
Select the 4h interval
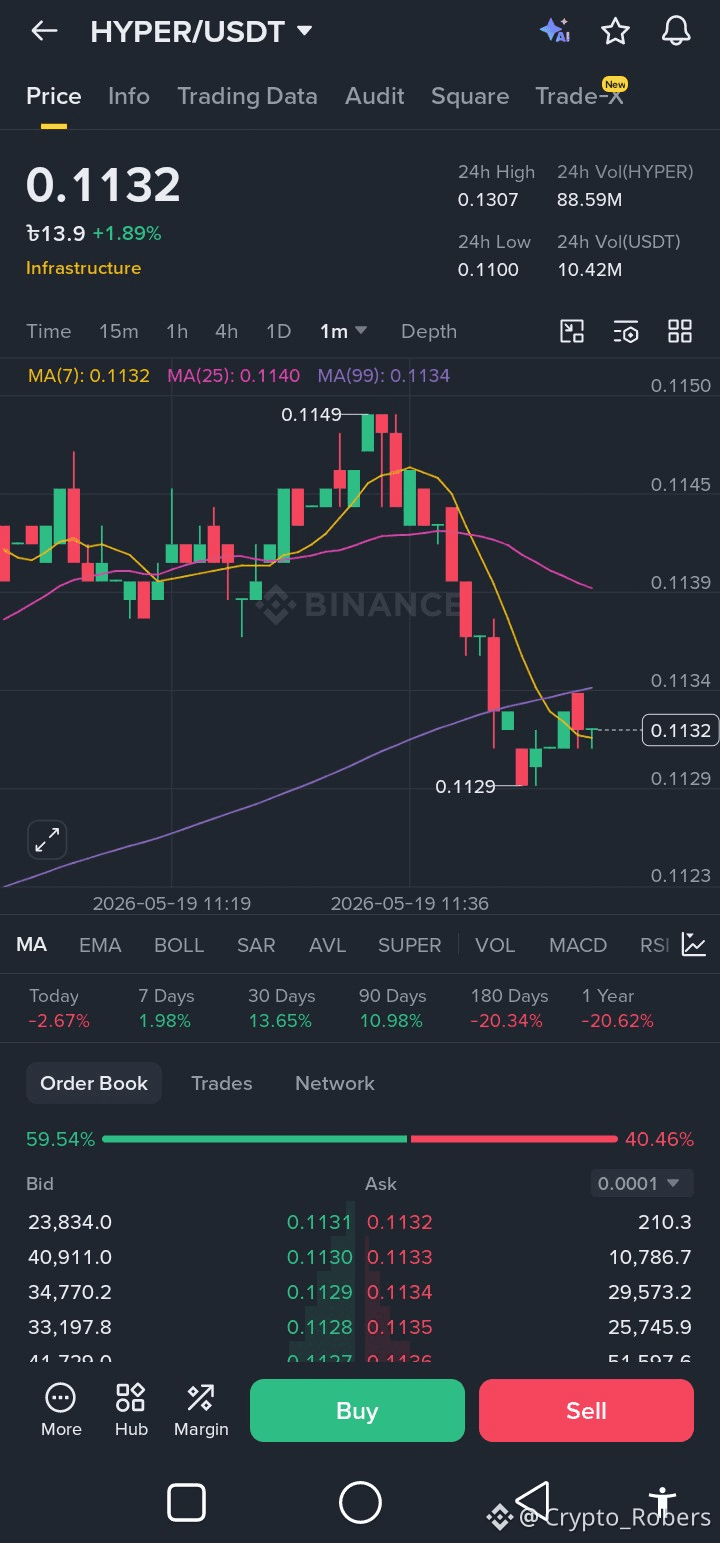pyautogui.click(x=227, y=331)
